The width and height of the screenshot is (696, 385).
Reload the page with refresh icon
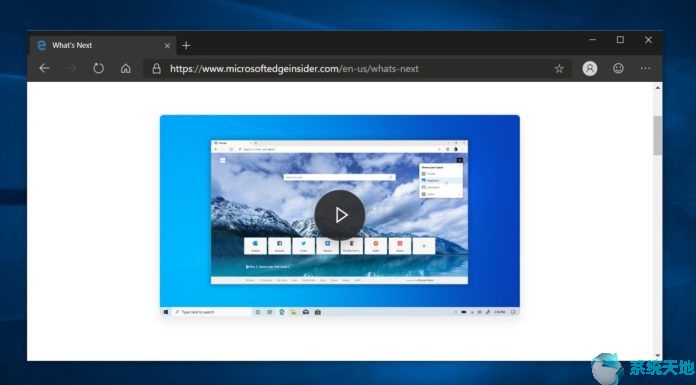pos(99,68)
